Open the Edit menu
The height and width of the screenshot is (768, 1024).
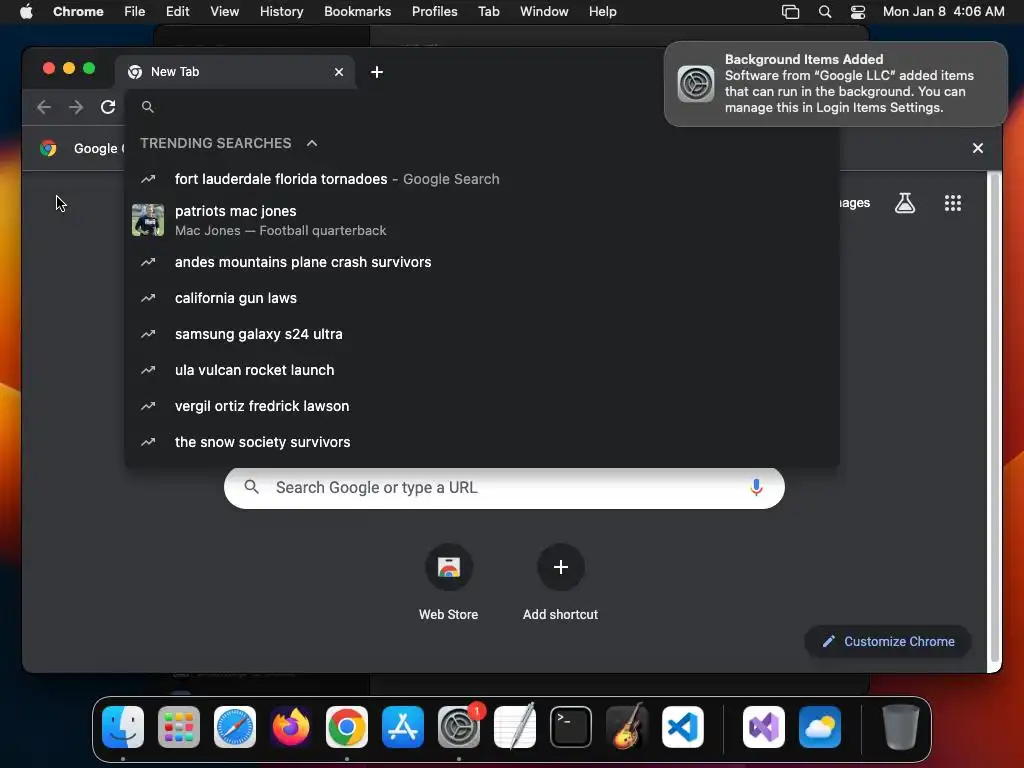click(177, 12)
